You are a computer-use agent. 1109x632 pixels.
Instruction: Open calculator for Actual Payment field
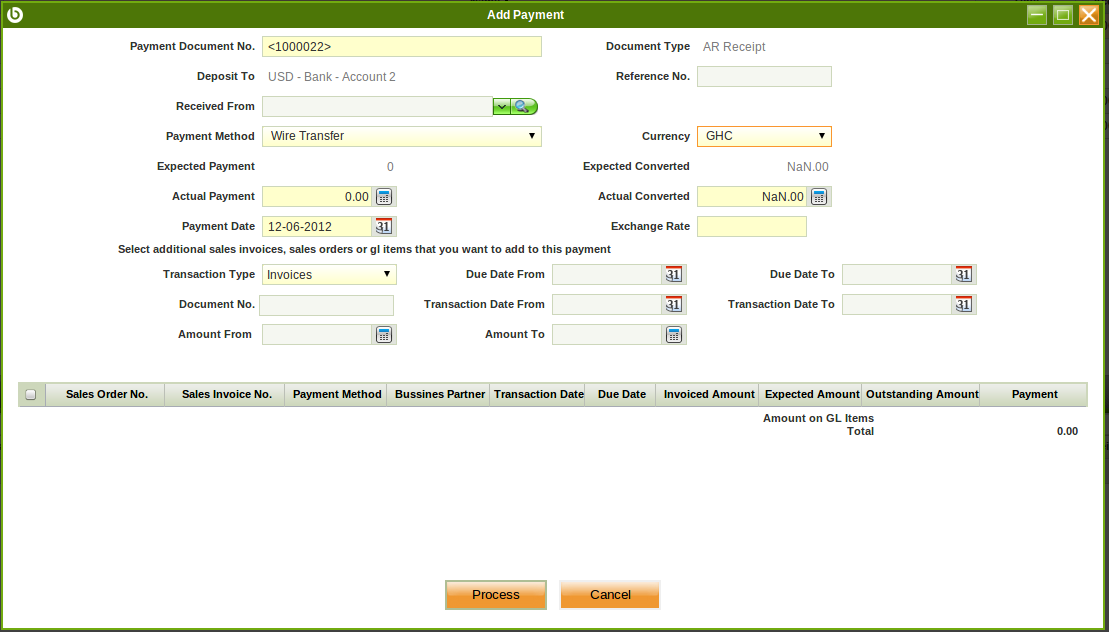tap(385, 197)
